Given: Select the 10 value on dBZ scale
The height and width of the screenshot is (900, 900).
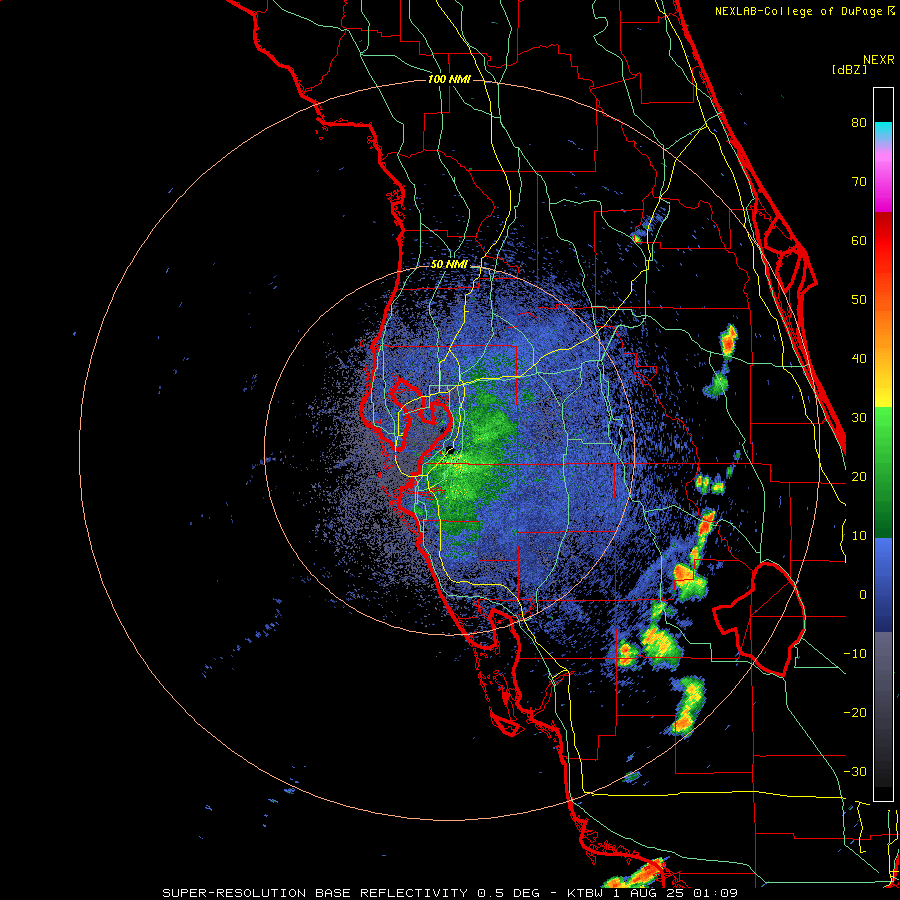Looking at the screenshot, I should click(859, 536).
